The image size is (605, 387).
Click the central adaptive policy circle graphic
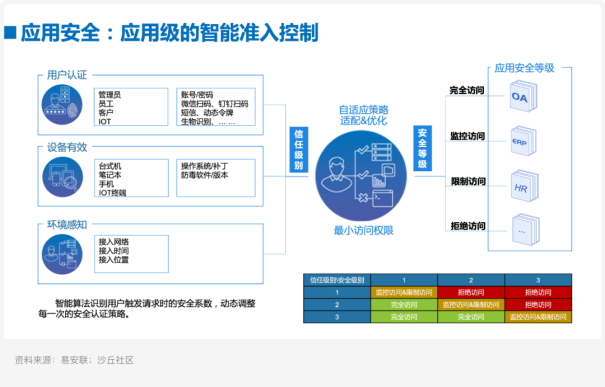click(361, 176)
